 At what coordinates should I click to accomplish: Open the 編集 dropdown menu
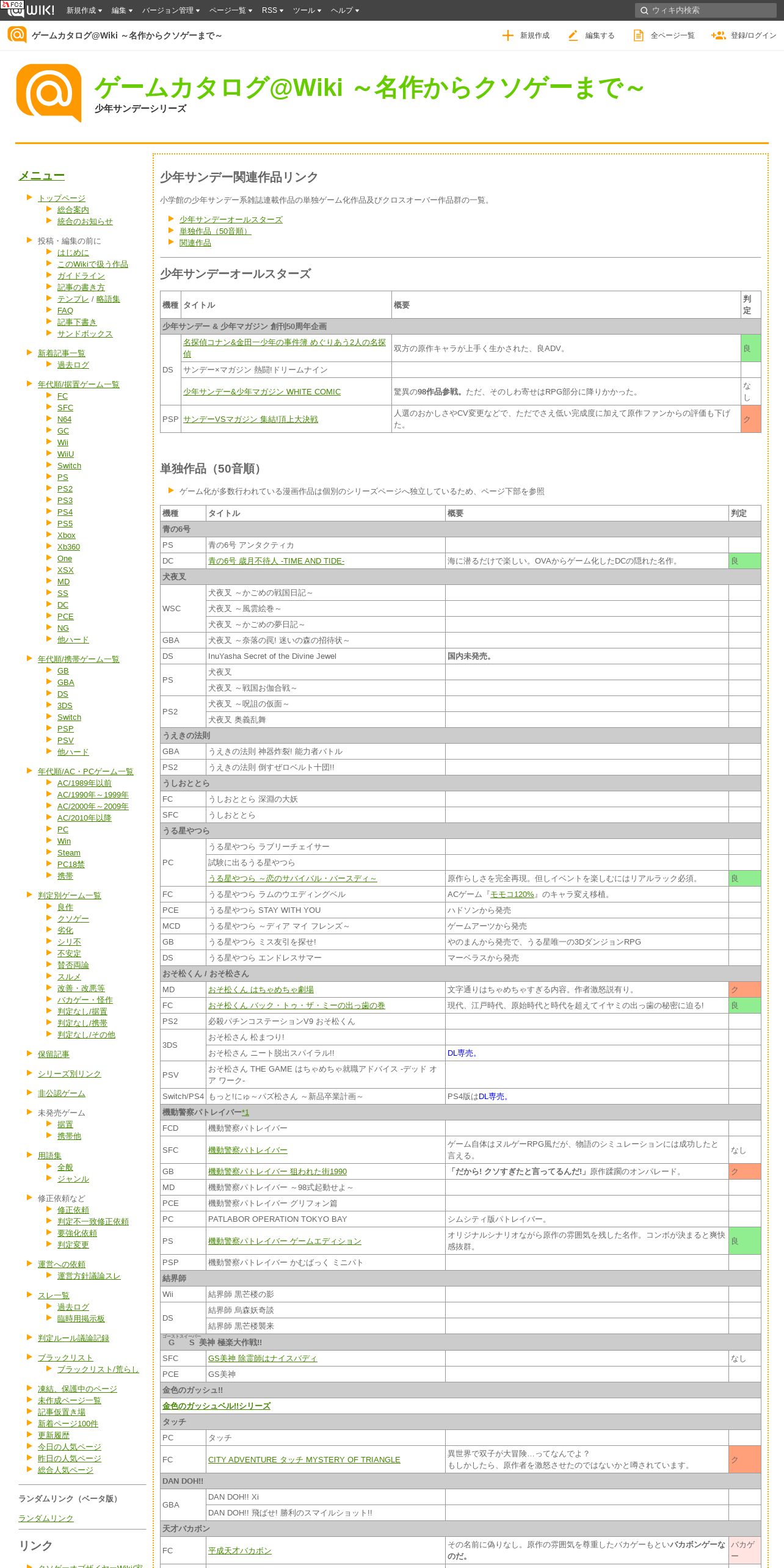122,10
